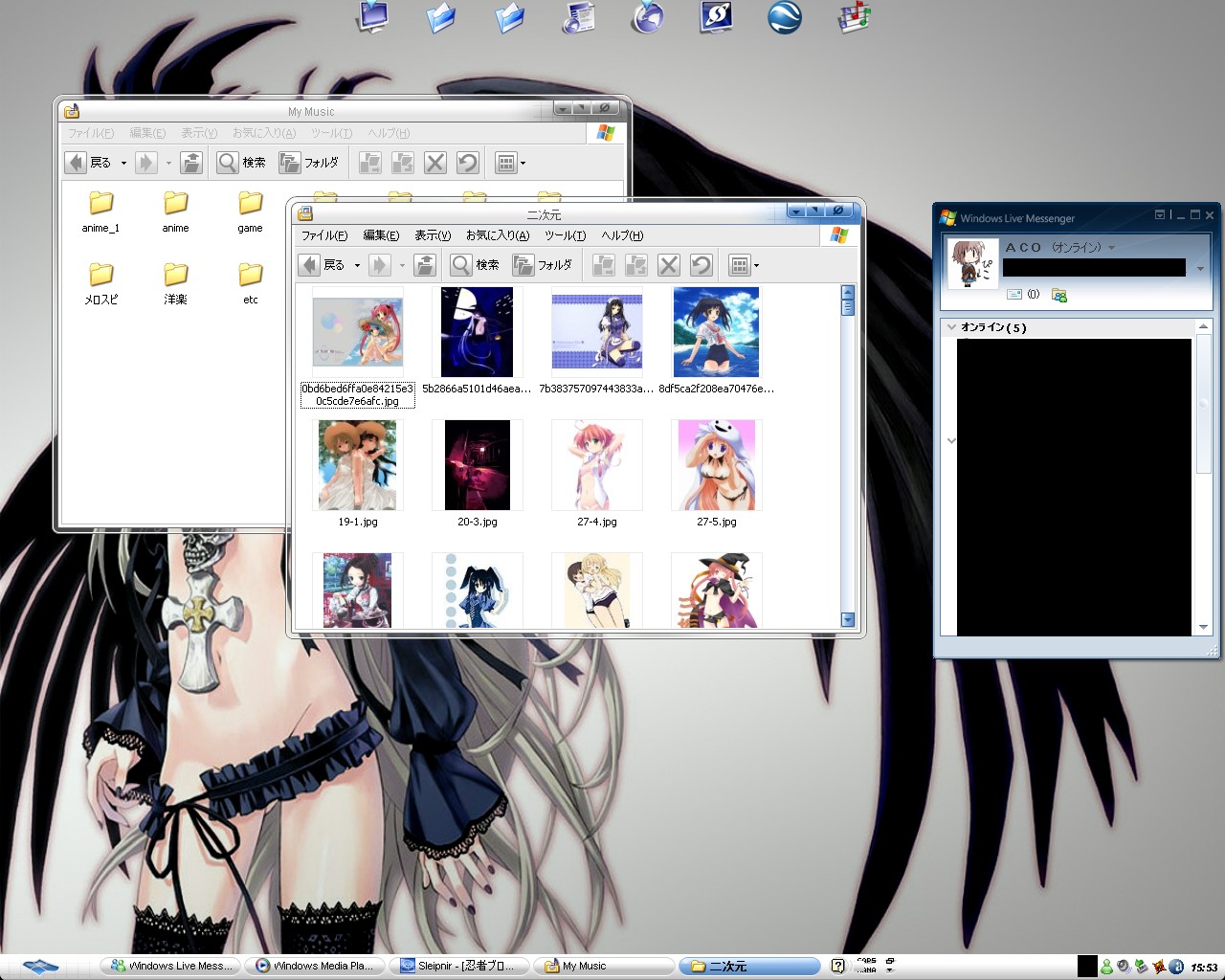Open the Views dropdown arrow in 二次元 toolbar
1225x980 pixels.
point(756,266)
